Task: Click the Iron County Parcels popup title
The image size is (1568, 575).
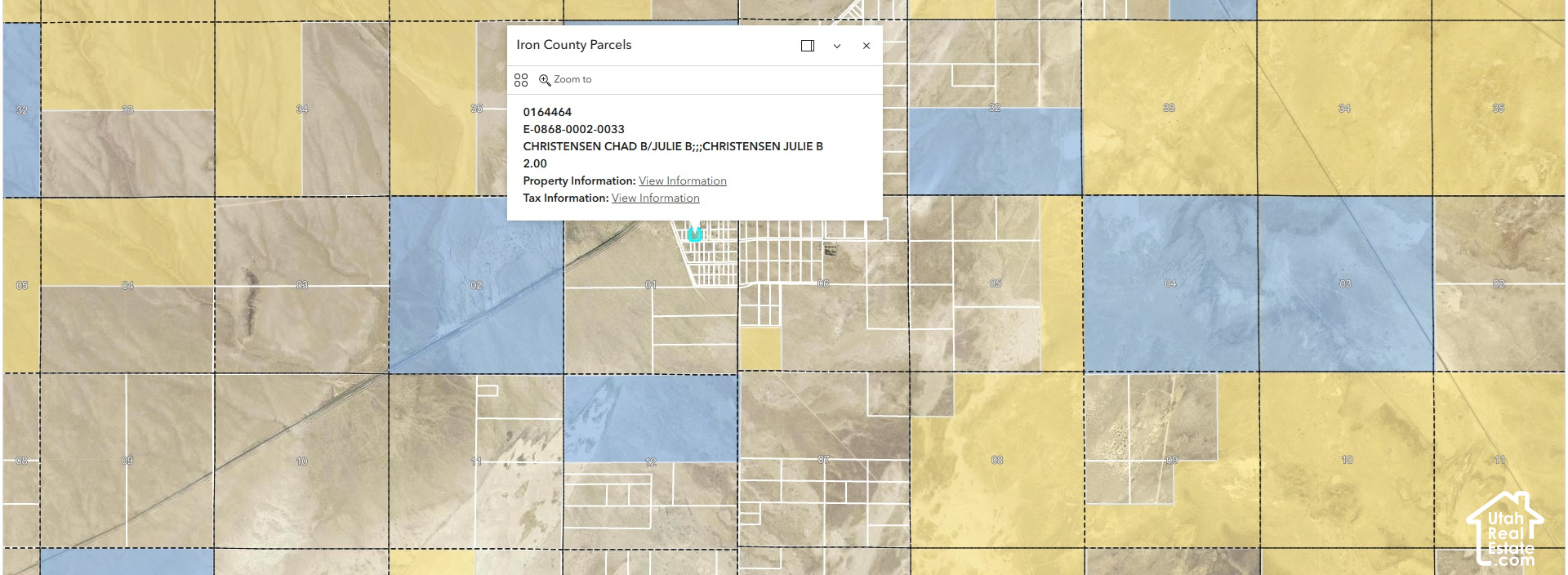Action: [574, 45]
